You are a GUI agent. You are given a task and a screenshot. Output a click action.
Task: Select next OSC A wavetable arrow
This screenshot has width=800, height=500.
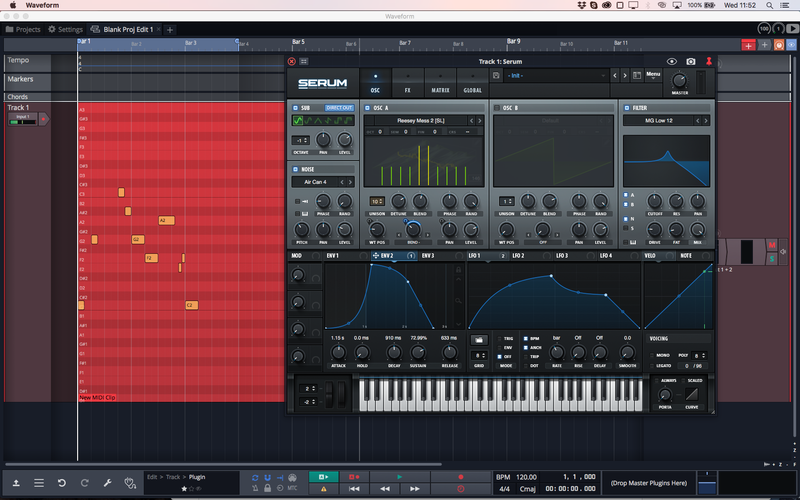[480, 121]
